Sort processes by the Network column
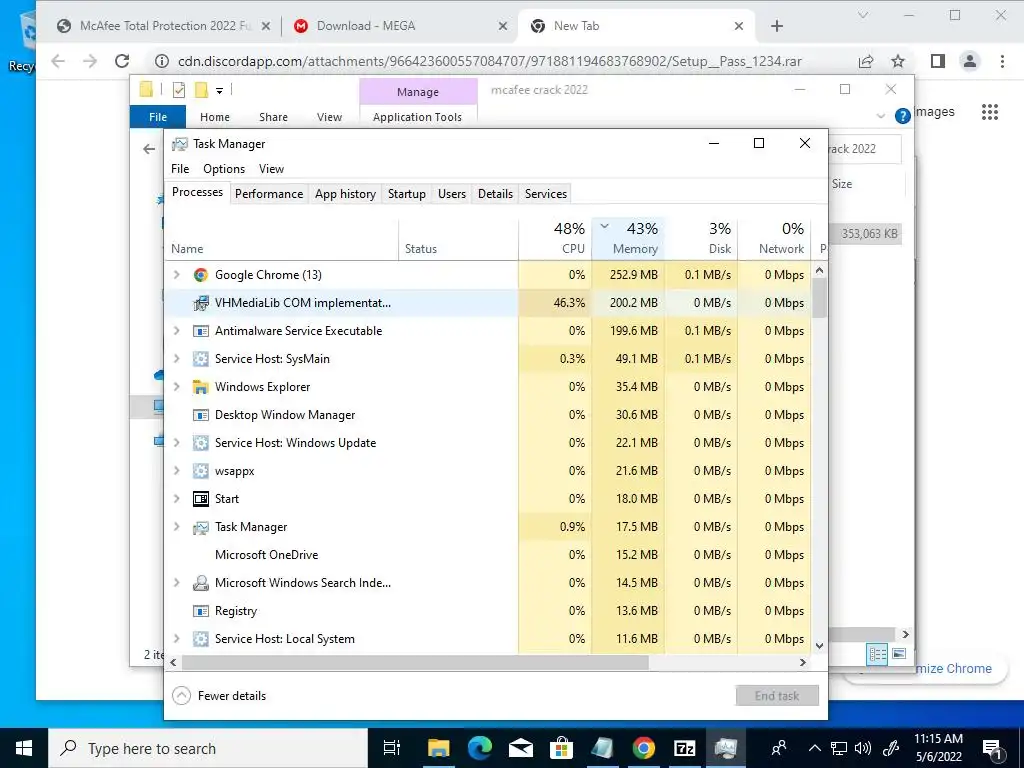 pyautogui.click(x=775, y=238)
